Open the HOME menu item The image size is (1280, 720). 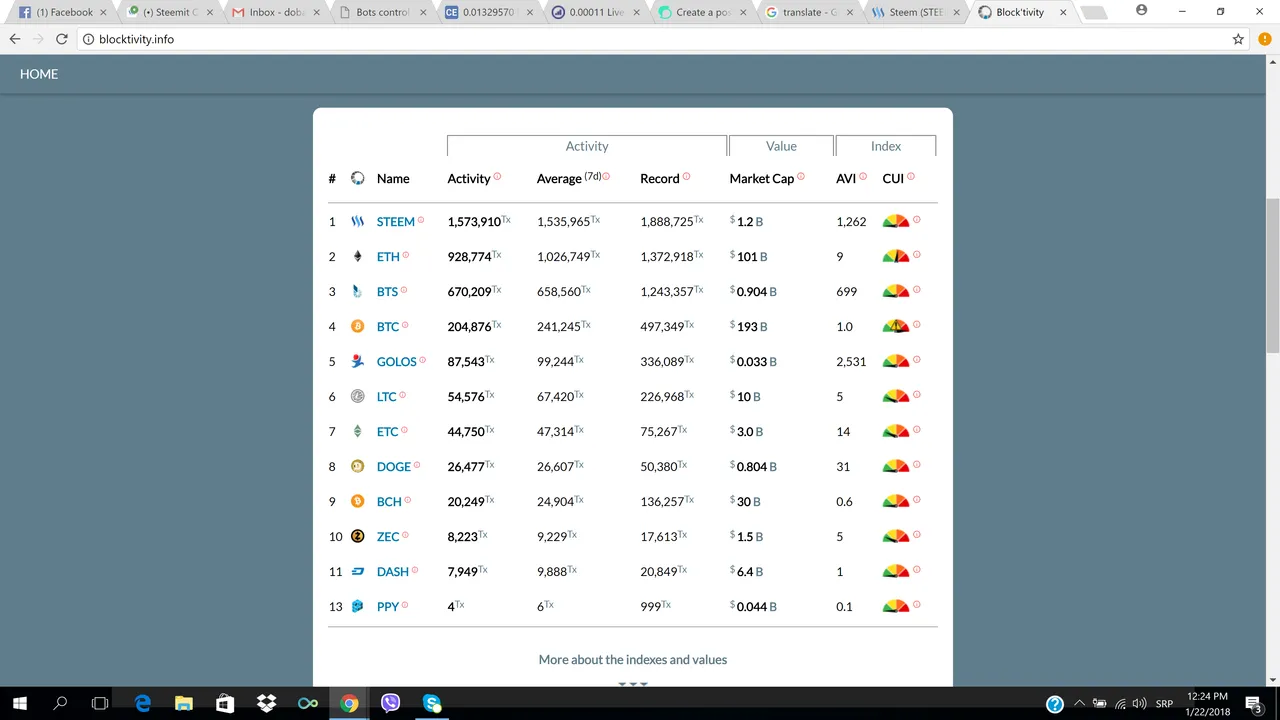coord(39,74)
